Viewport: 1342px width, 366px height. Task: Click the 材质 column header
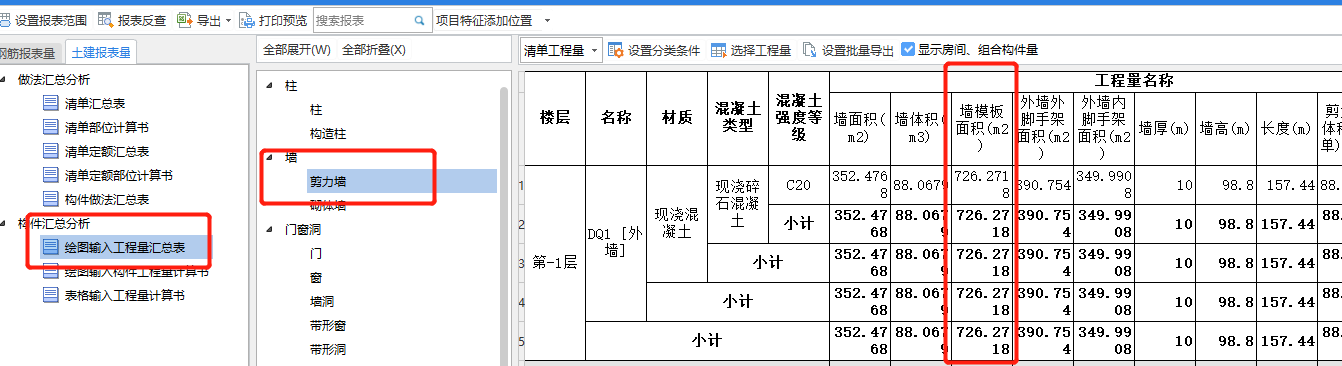point(677,118)
